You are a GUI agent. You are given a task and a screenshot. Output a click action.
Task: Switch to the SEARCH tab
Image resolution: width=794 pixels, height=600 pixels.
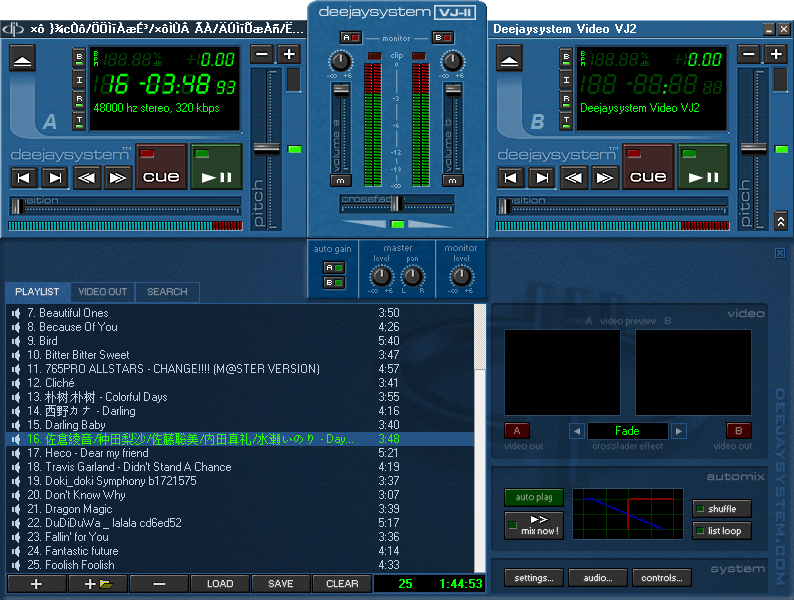tap(167, 292)
